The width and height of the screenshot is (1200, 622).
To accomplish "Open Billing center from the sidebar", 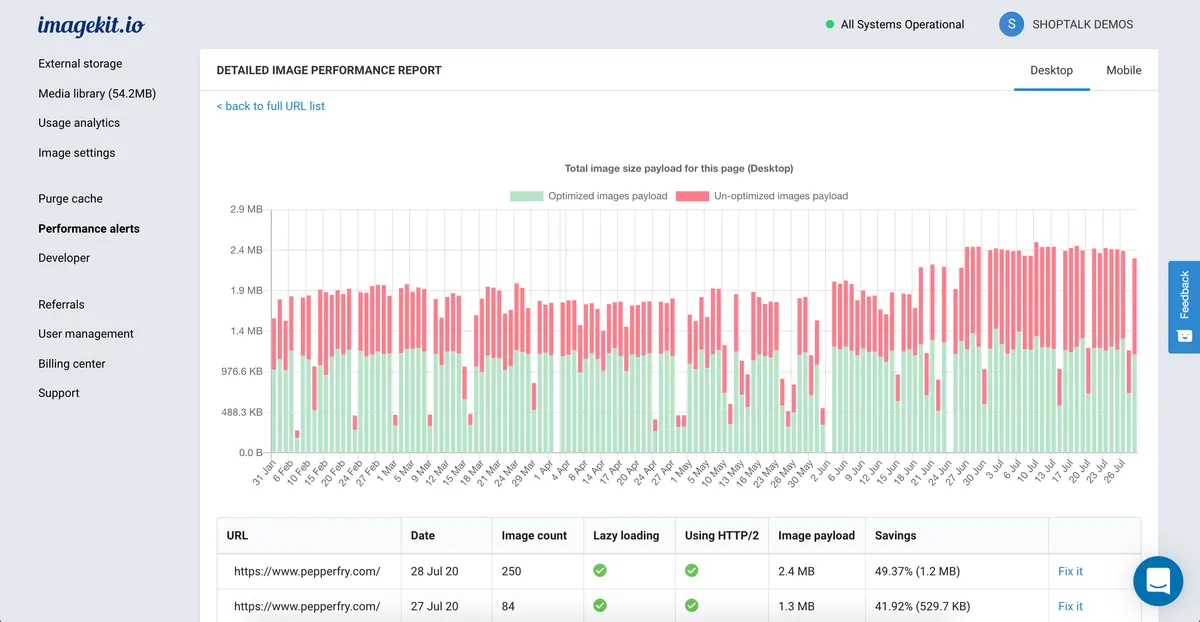I will point(72,364).
